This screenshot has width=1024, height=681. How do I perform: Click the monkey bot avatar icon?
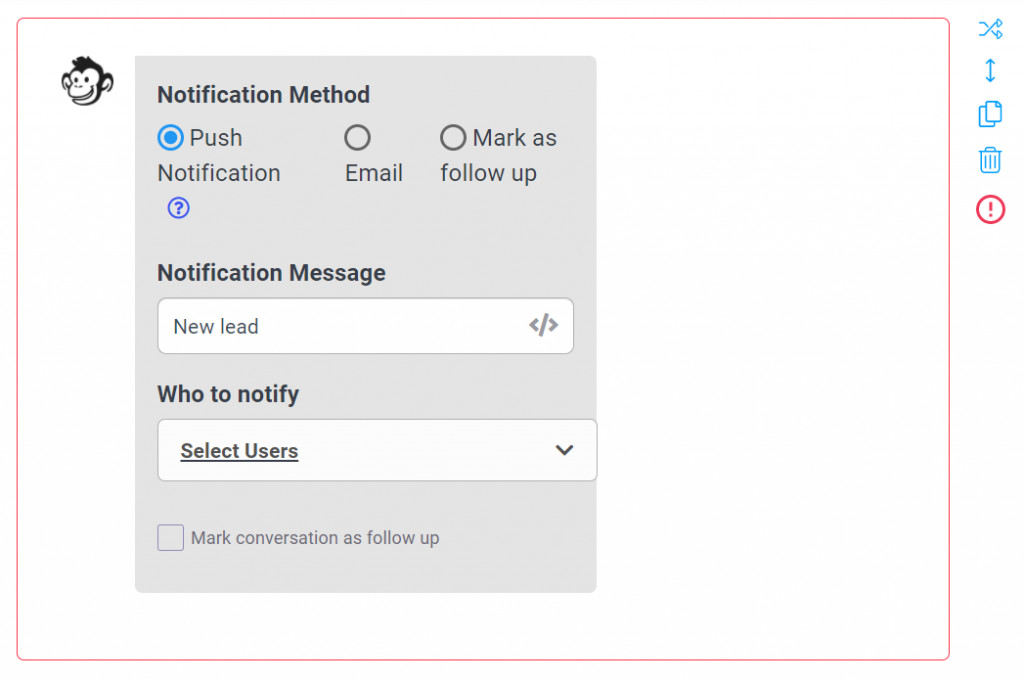[87, 81]
